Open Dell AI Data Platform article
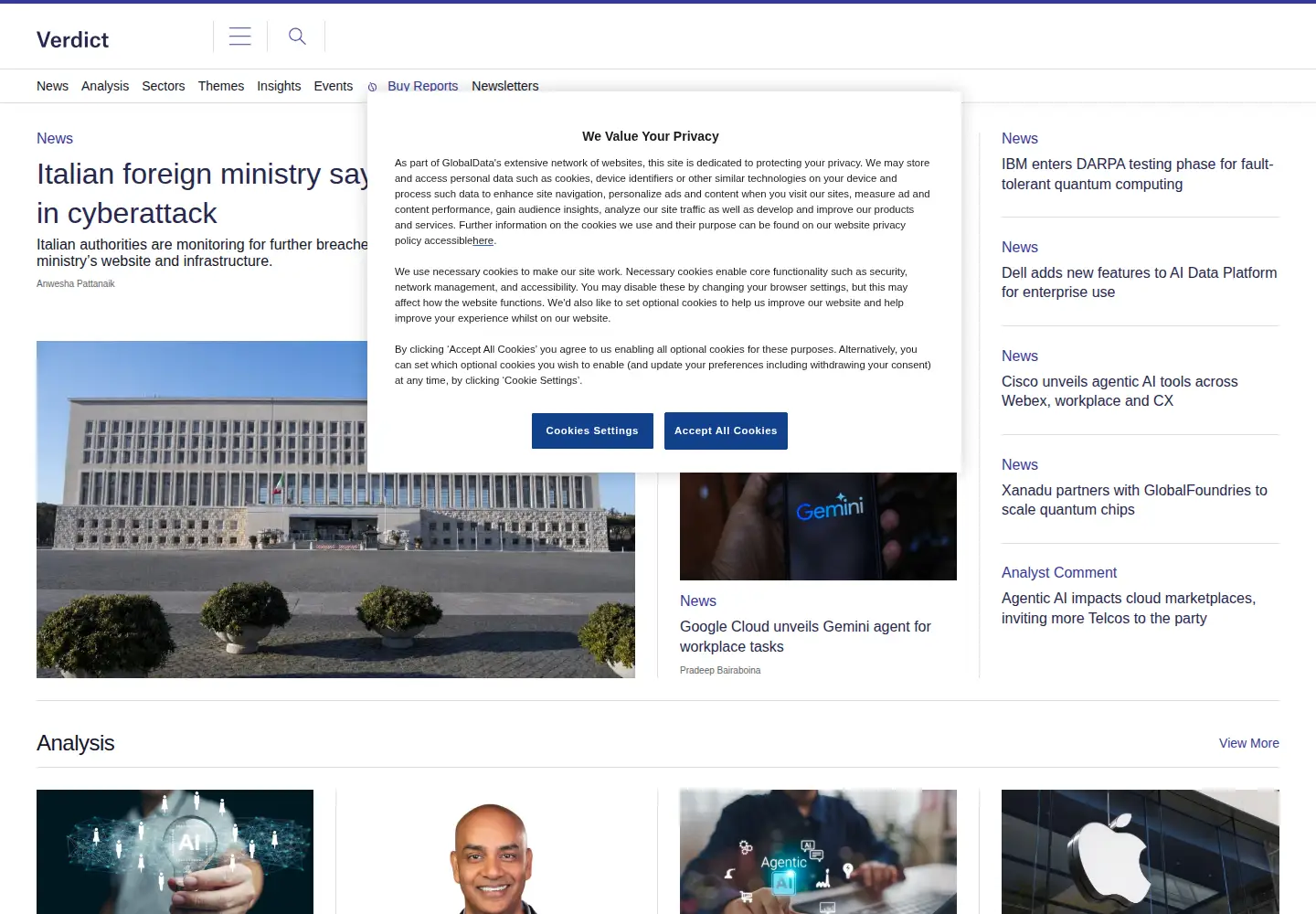This screenshot has height=914, width=1316. (1139, 282)
